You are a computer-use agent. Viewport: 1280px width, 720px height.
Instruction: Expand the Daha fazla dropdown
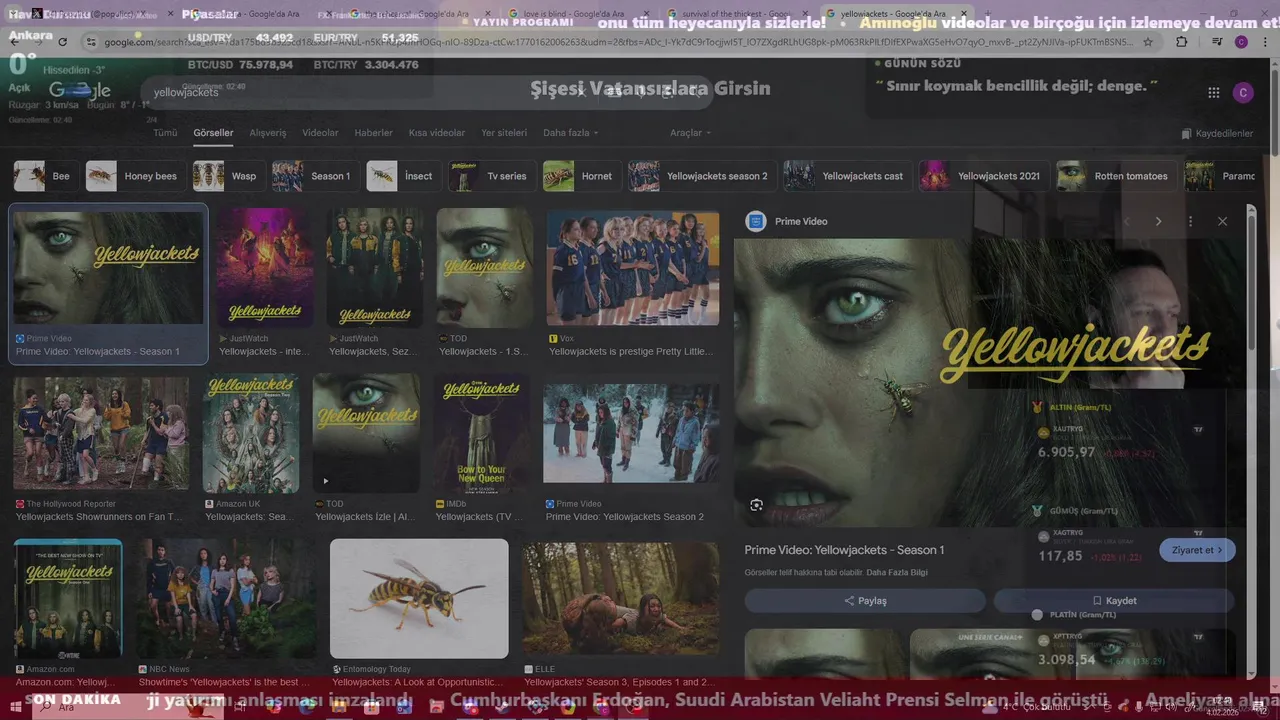pos(570,133)
